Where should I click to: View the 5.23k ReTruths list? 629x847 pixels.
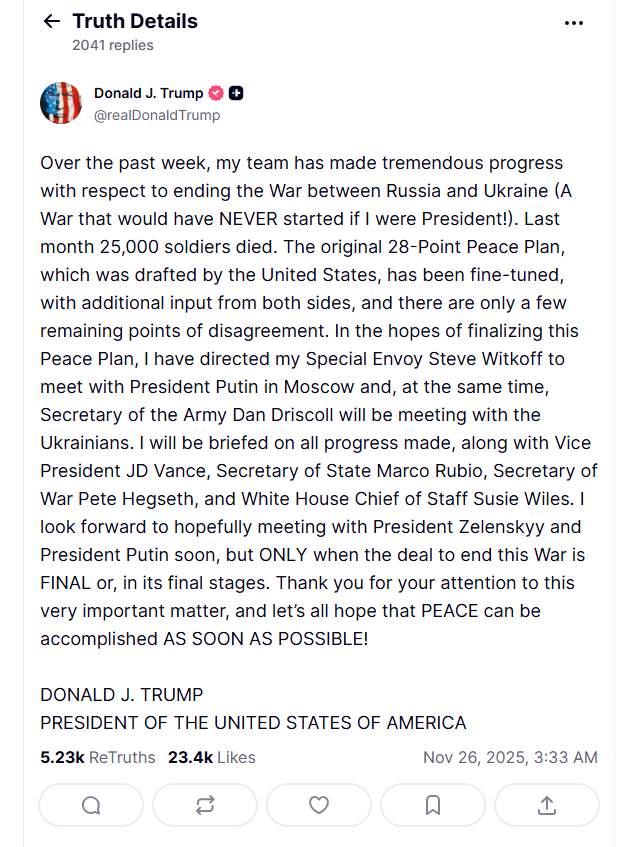pos(98,757)
